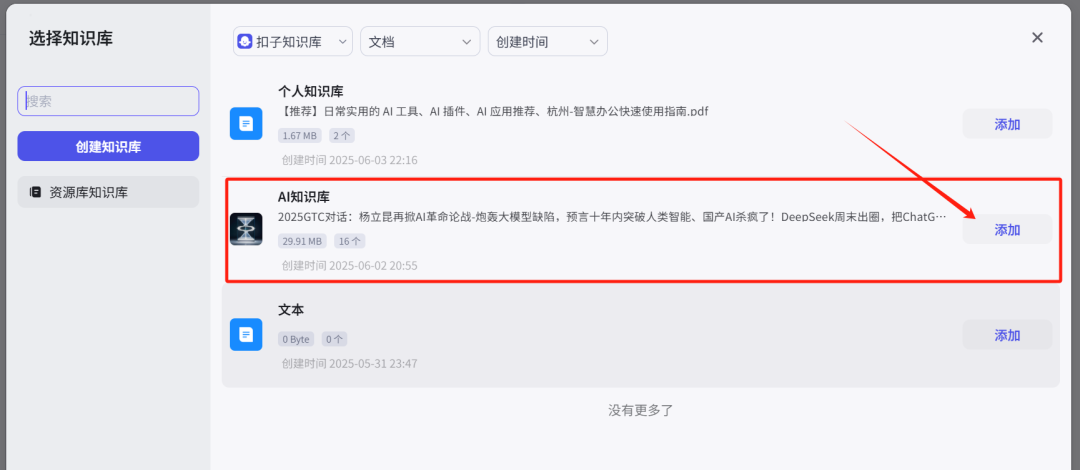This screenshot has height=470, width=1080.
Task: Click the 0 Byte size tag
Action: [296, 339]
